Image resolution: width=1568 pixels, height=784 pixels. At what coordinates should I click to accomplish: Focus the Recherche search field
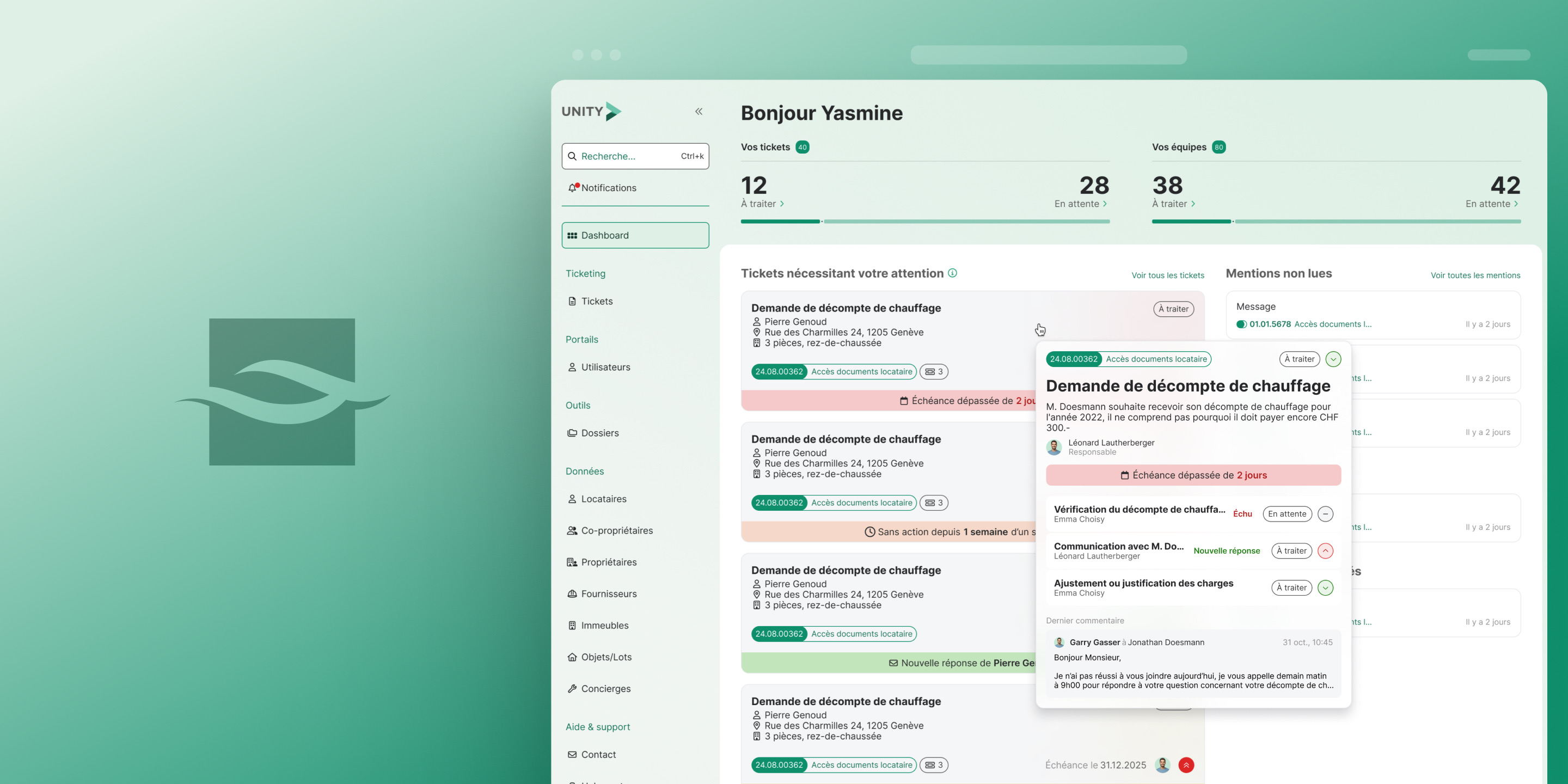[x=635, y=156]
